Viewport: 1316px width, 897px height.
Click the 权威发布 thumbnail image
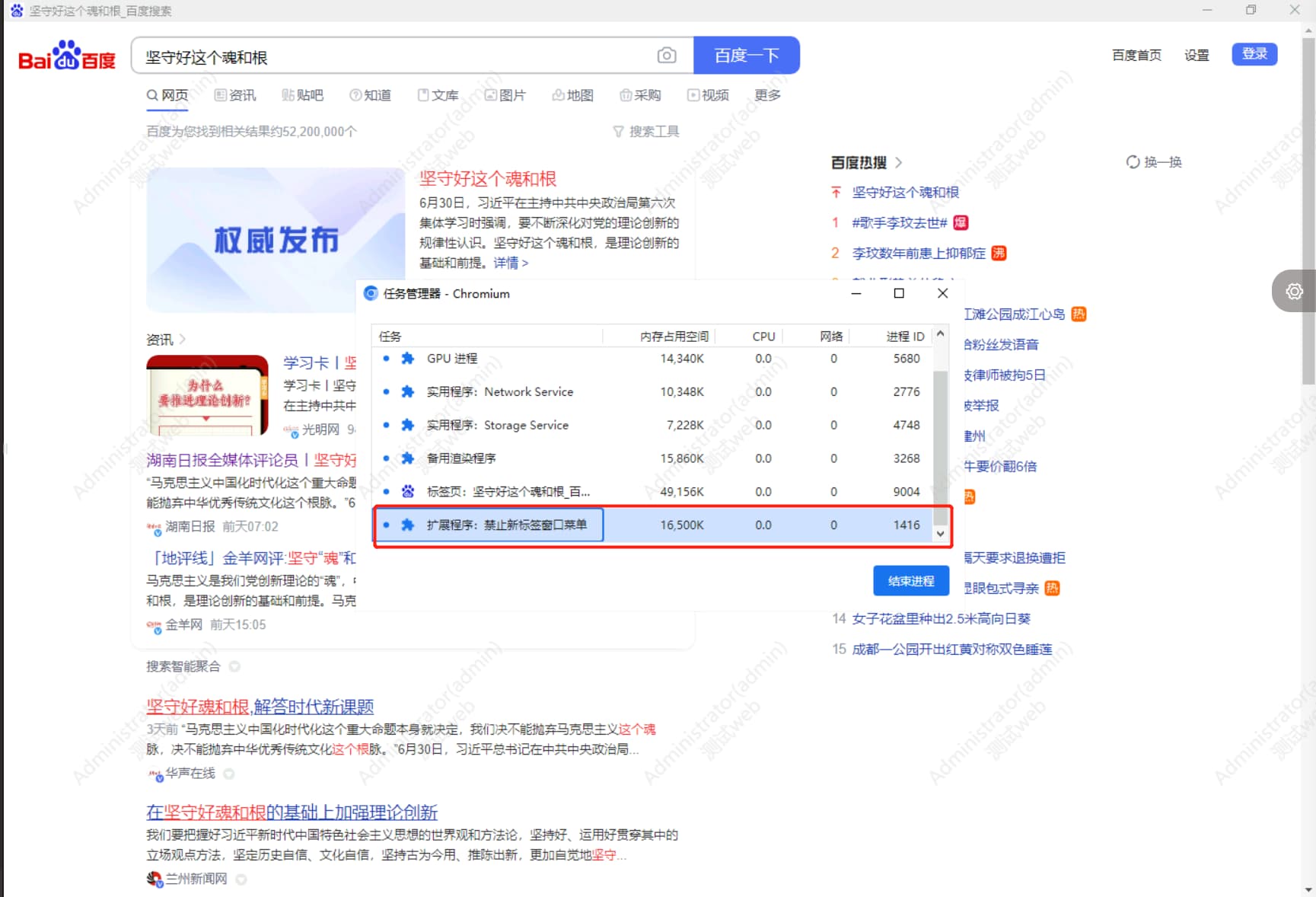tap(276, 240)
